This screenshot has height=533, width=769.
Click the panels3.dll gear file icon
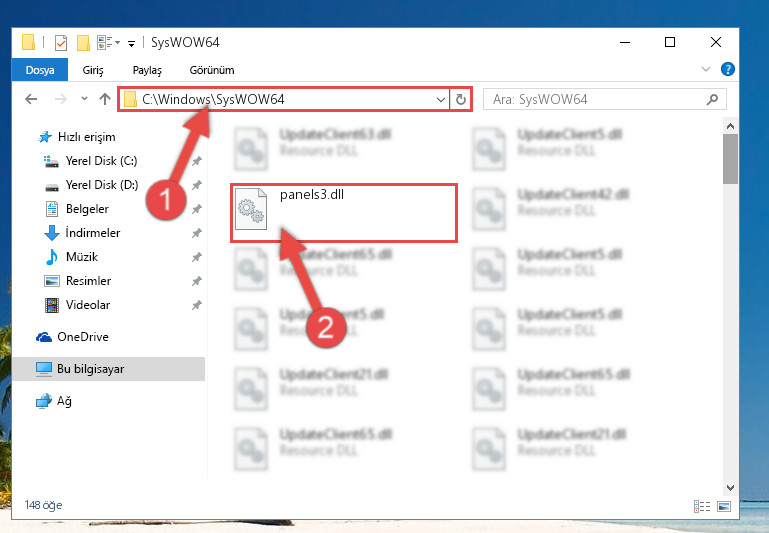251,209
